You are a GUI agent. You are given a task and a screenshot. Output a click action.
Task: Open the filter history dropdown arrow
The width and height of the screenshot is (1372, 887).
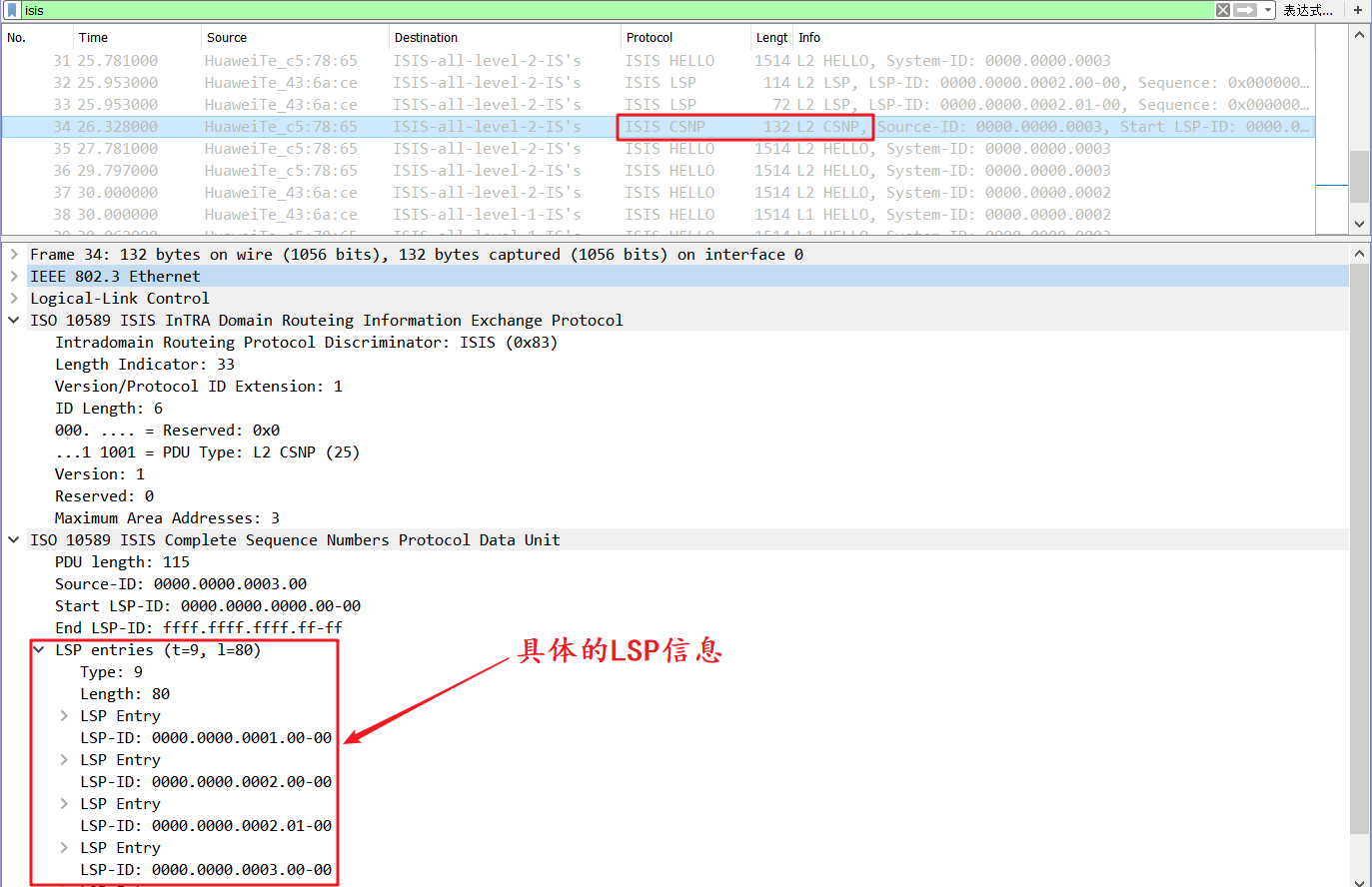pyautogui.click(x=1268, y=10)
